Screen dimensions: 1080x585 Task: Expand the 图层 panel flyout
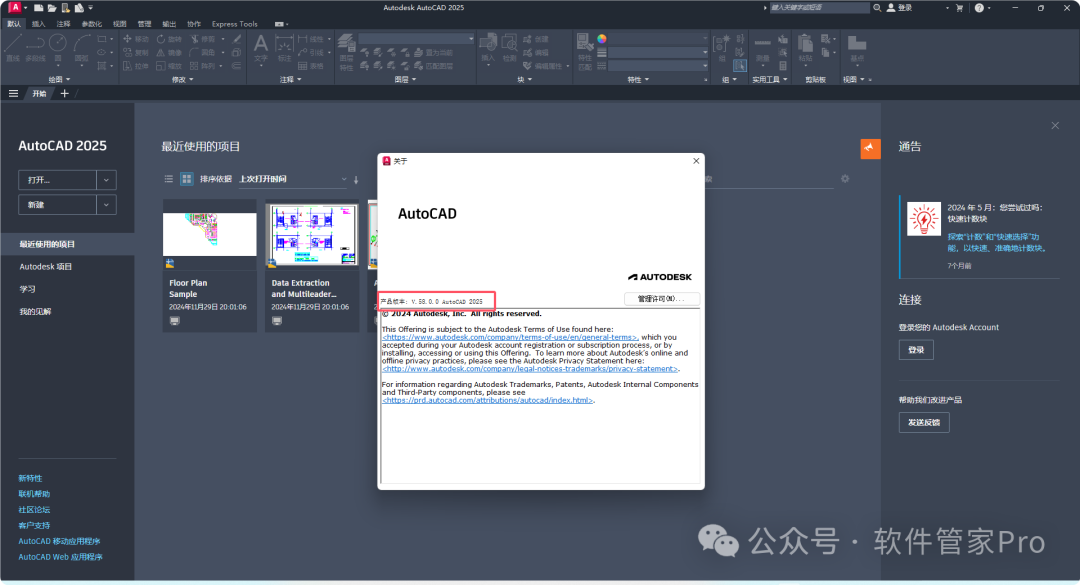point(405,79)
